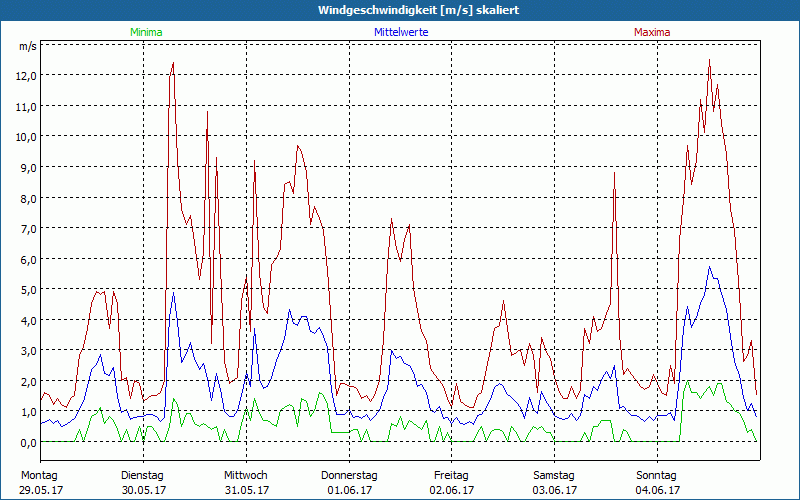
Task: Select the red 'Maxima' legend label
Action: tap(652, 32)
